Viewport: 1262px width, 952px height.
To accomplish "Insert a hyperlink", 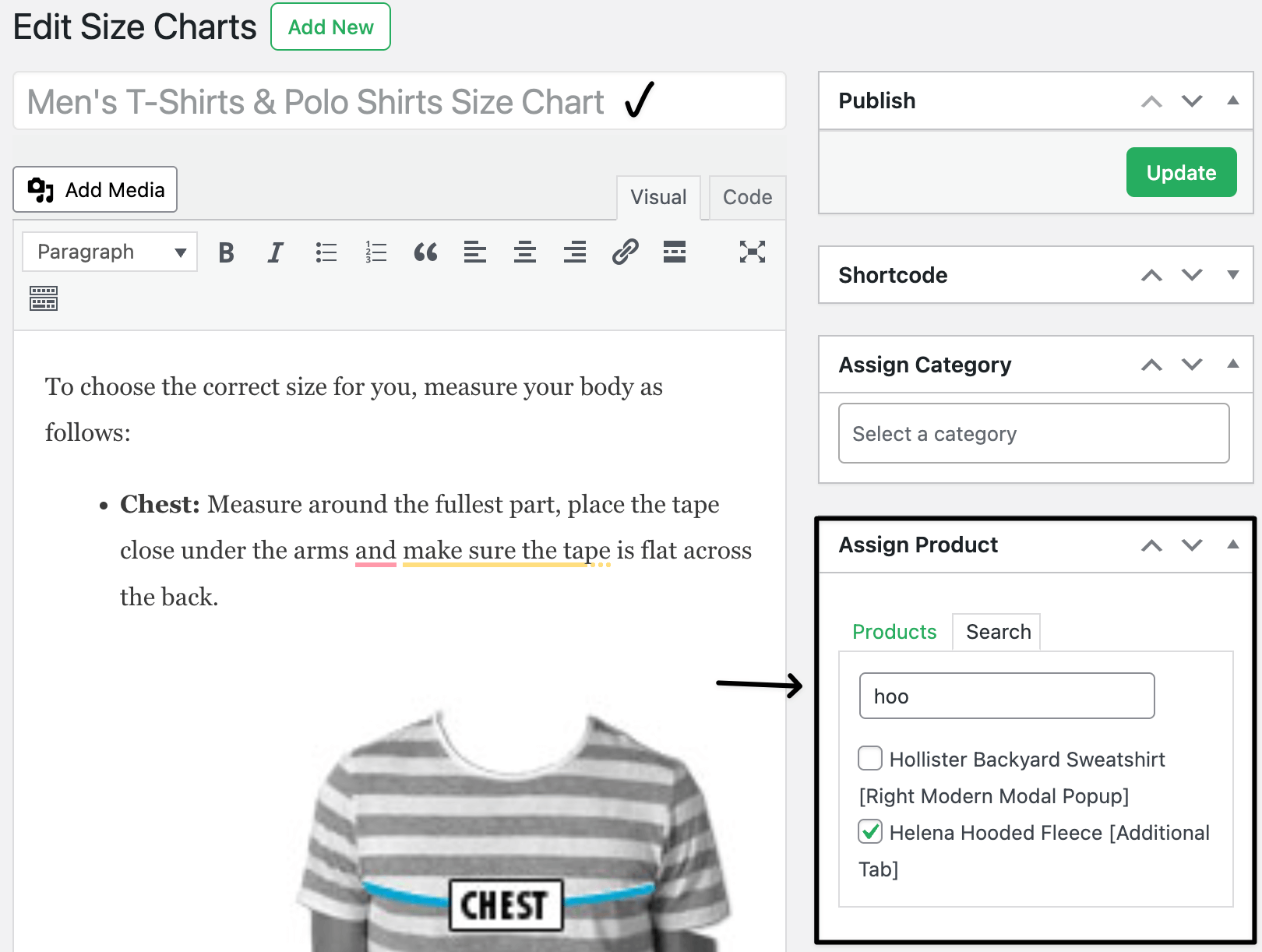I will (x=624, y=252).
